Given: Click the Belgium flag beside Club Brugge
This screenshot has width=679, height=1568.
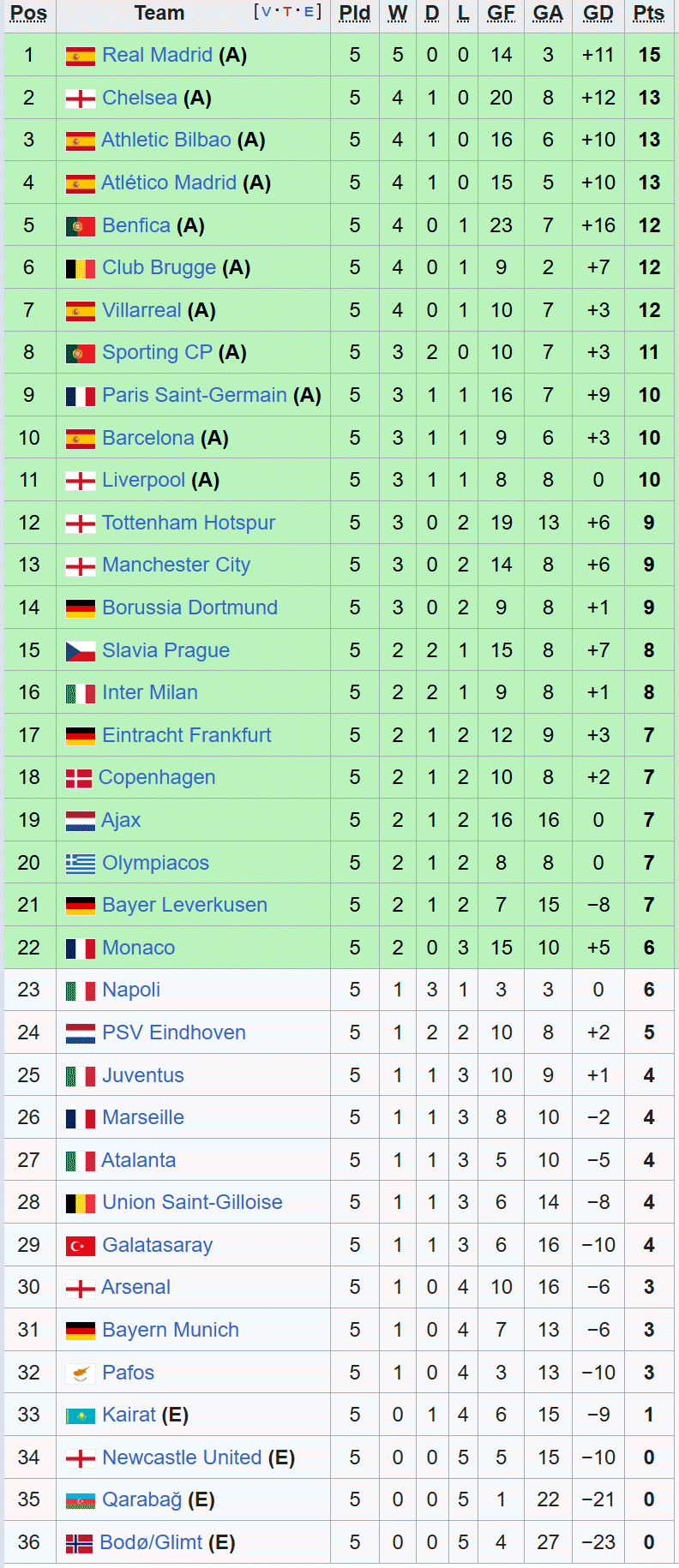Looking at the screenshot, I should point(81,269).
